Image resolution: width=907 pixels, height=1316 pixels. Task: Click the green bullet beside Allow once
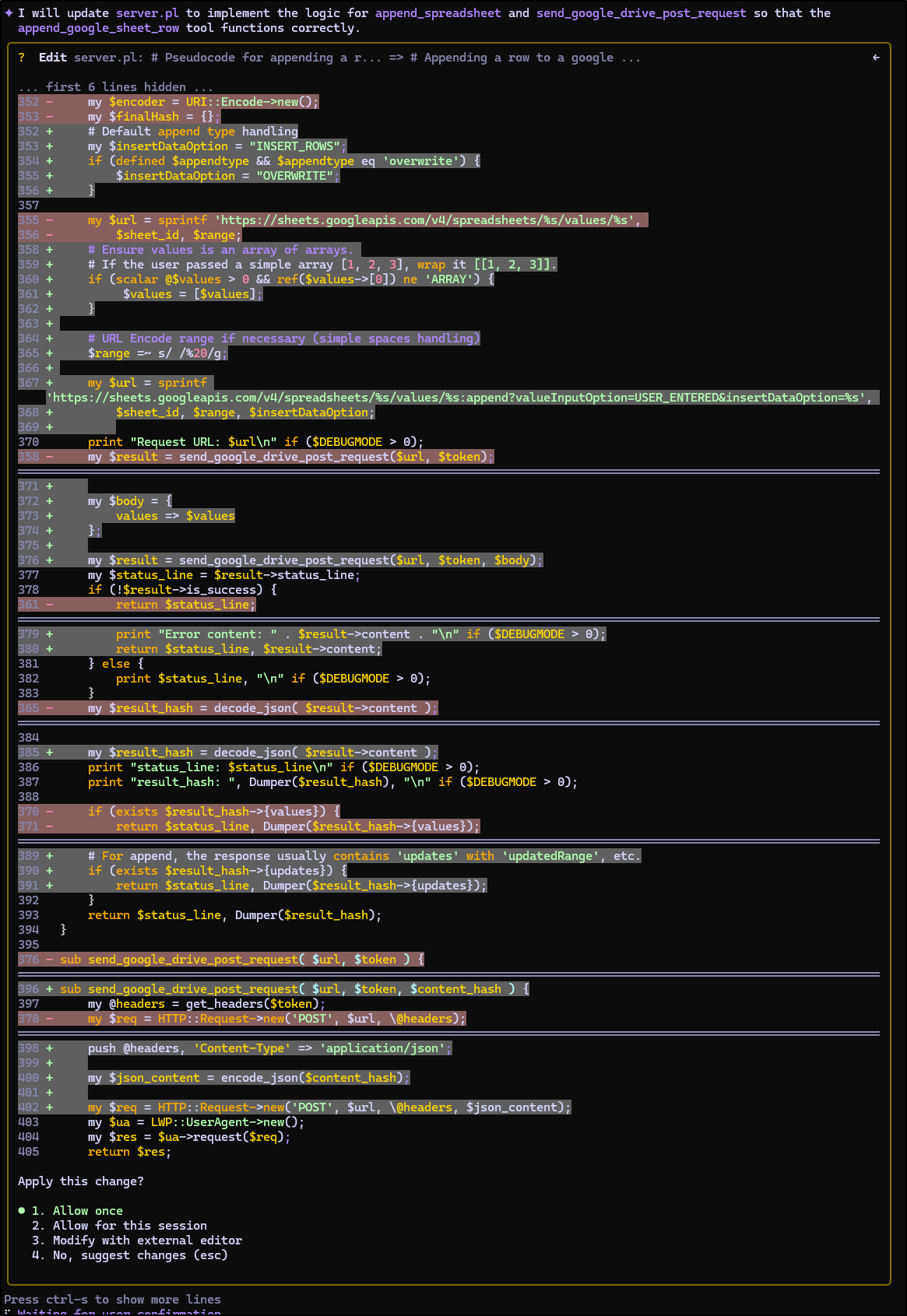click(x=22, y=1211)
